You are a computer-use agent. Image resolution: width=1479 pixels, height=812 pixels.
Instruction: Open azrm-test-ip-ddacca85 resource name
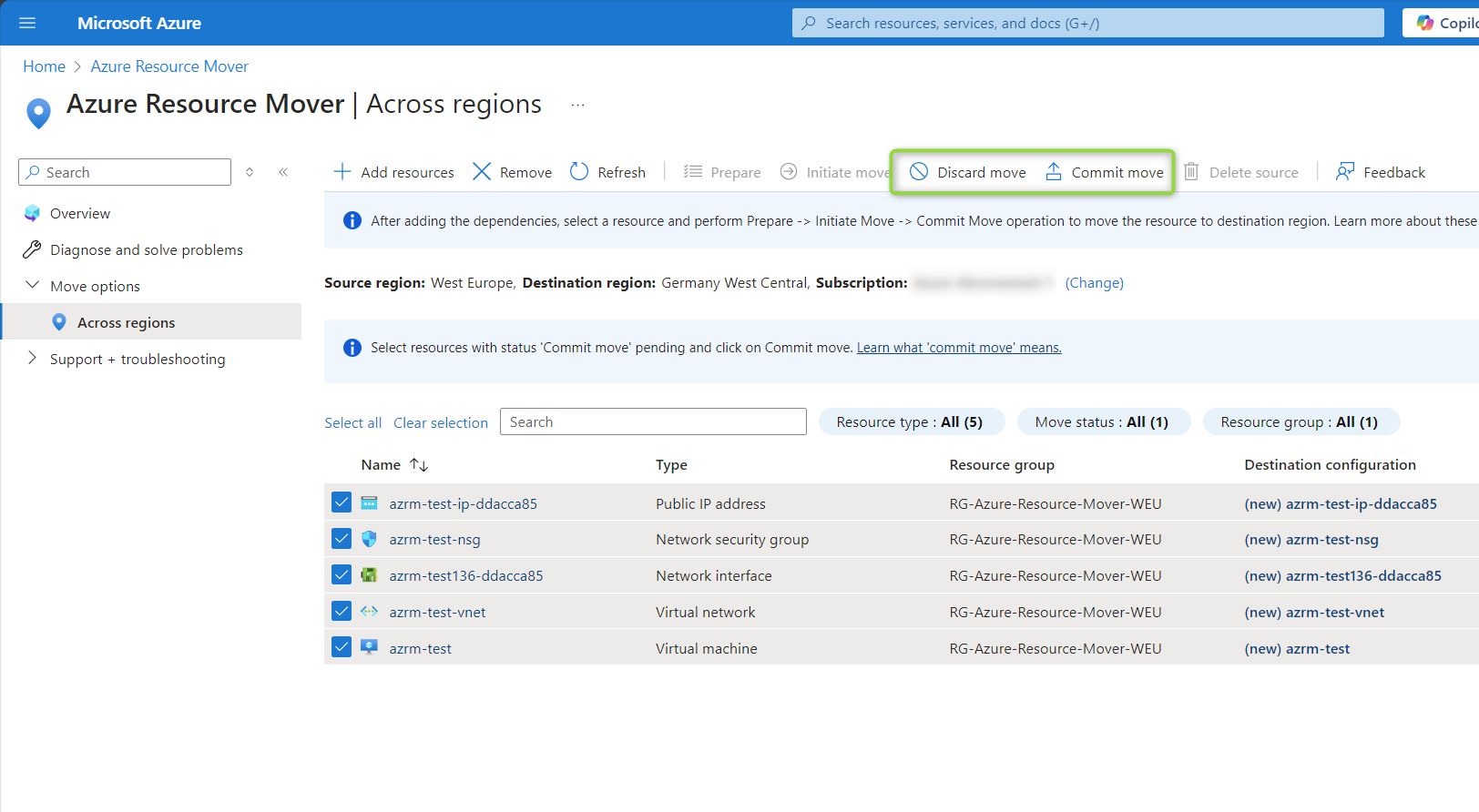coord(464,503)
